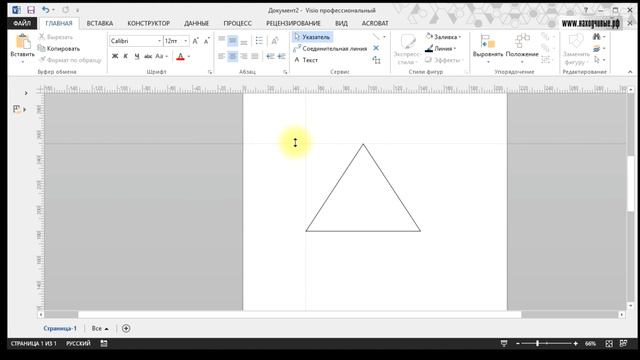The width and height of the screenshot is (640, 360).
Task: Click the shapes stencil icon in the left pane
Action: coord(17,109)
